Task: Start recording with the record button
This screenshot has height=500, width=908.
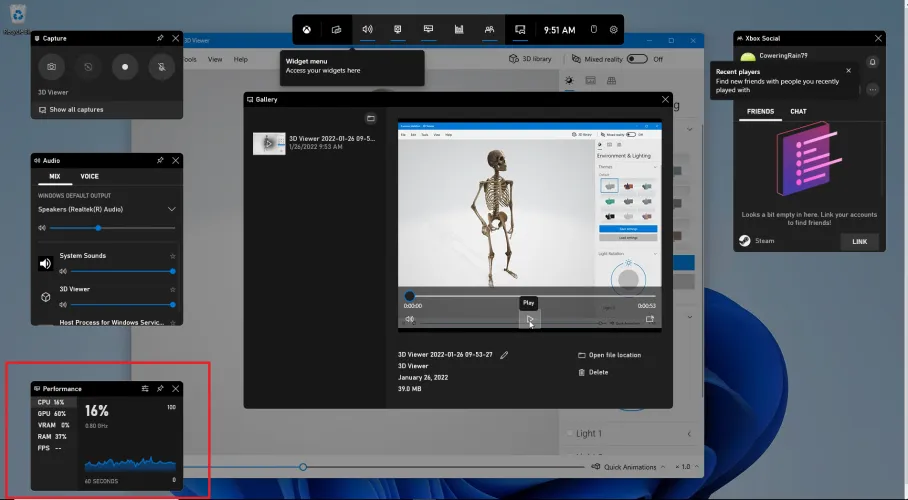Action: coord(125,68)
